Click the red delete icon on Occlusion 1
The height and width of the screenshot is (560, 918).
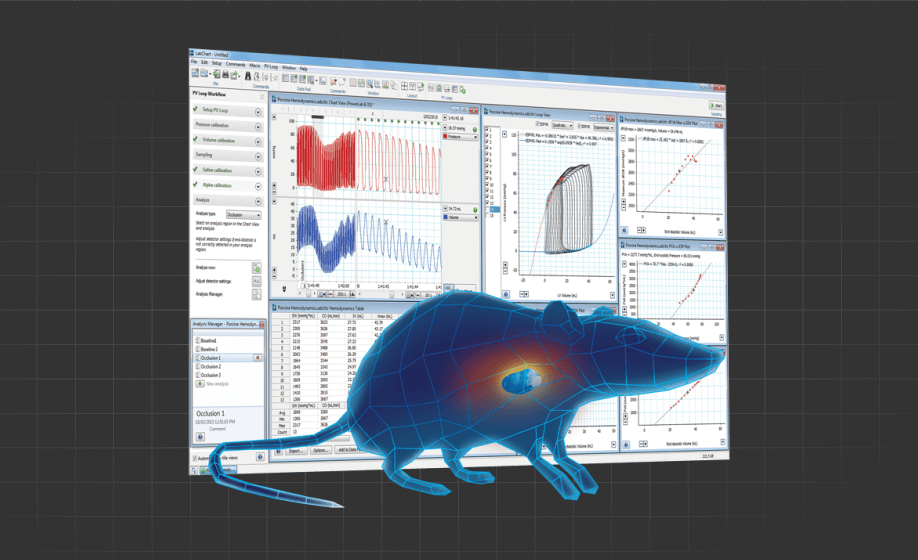258,358
